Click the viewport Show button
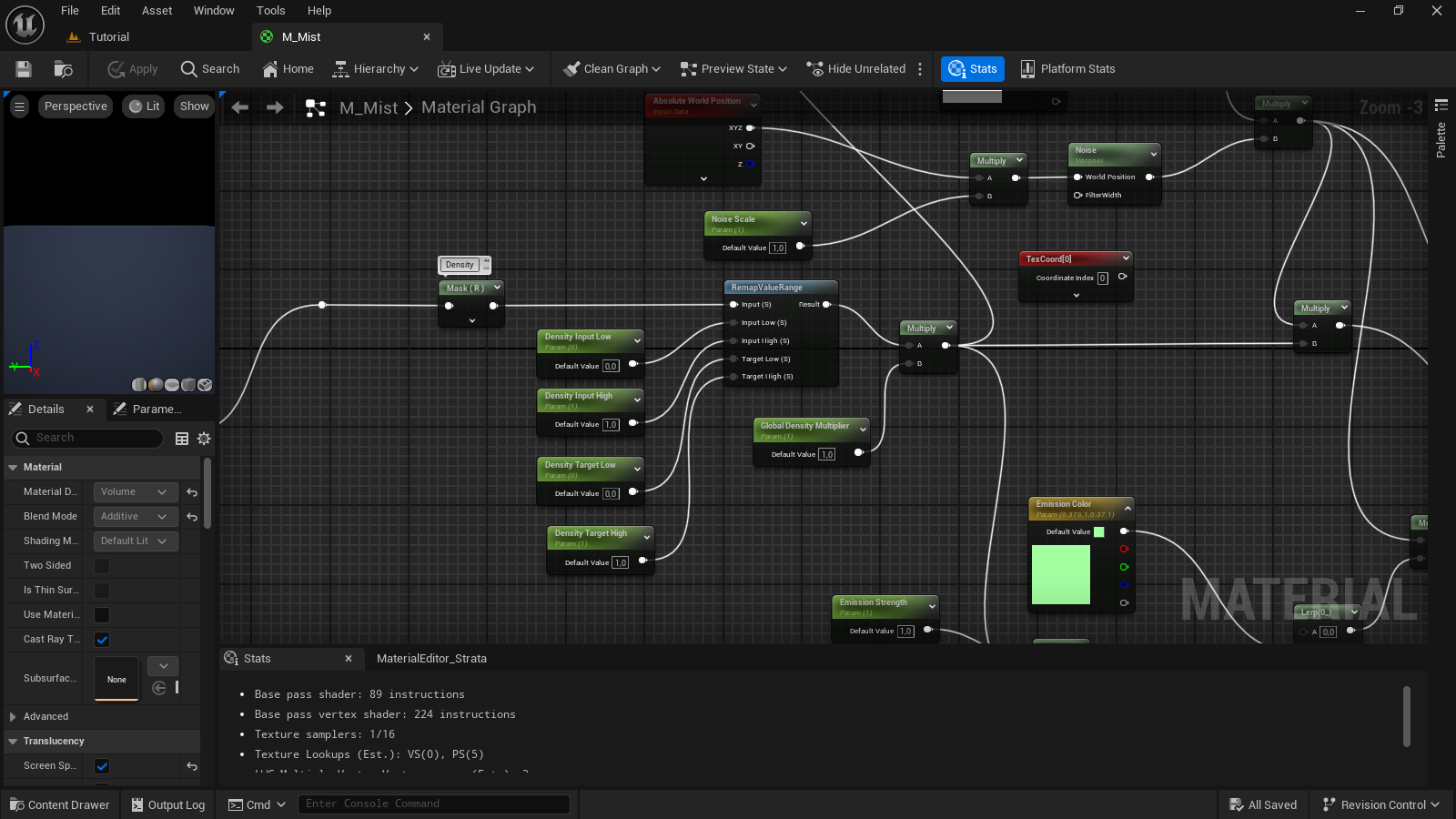 [x=194, y=106]
